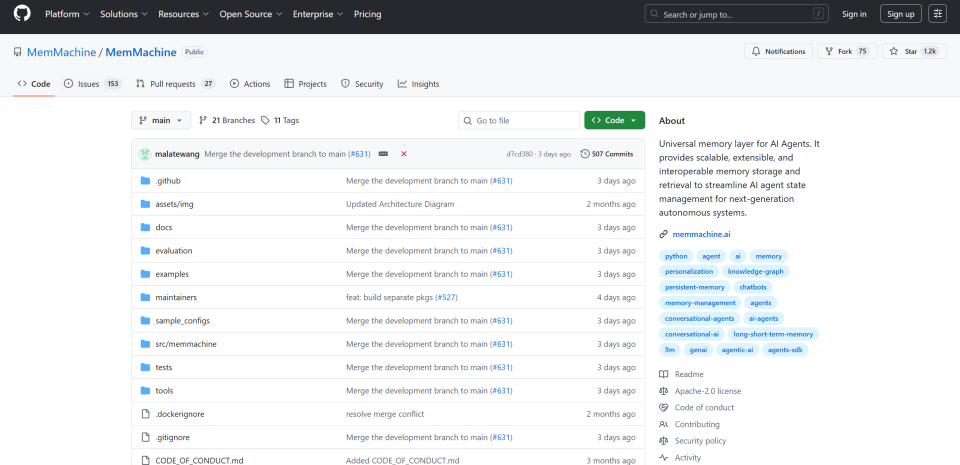This screenshot has height=465, width=960.
Task: Open the green Code dropdown button
Action: pos(614,120)
